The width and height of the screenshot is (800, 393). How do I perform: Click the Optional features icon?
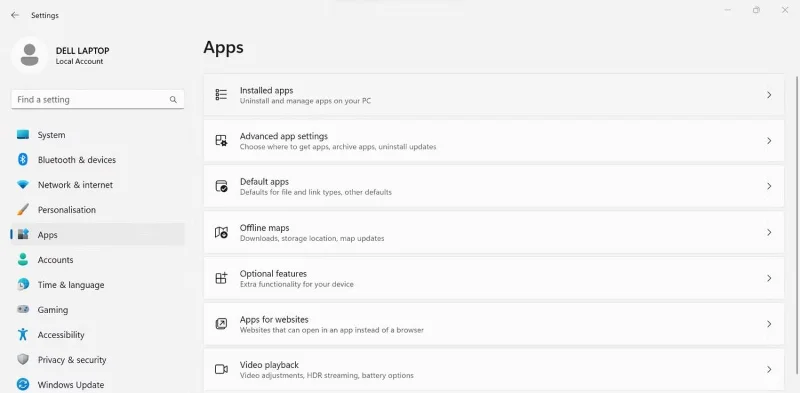[221, 278]
